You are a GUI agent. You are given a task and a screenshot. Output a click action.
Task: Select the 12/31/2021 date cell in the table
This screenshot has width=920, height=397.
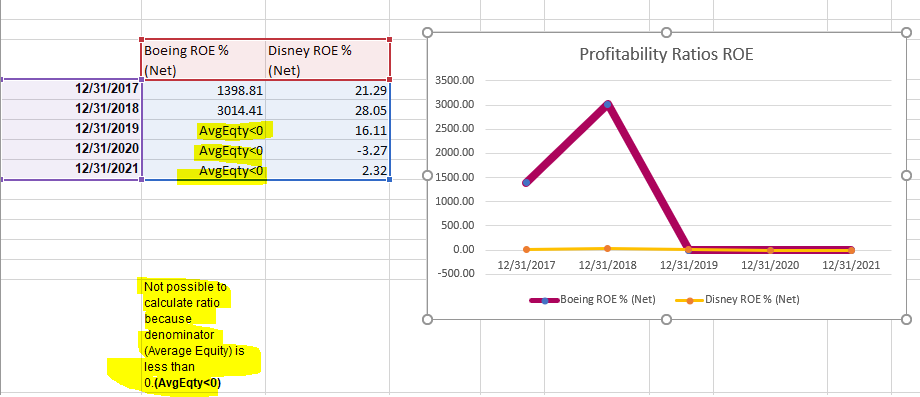coord(71,169)
